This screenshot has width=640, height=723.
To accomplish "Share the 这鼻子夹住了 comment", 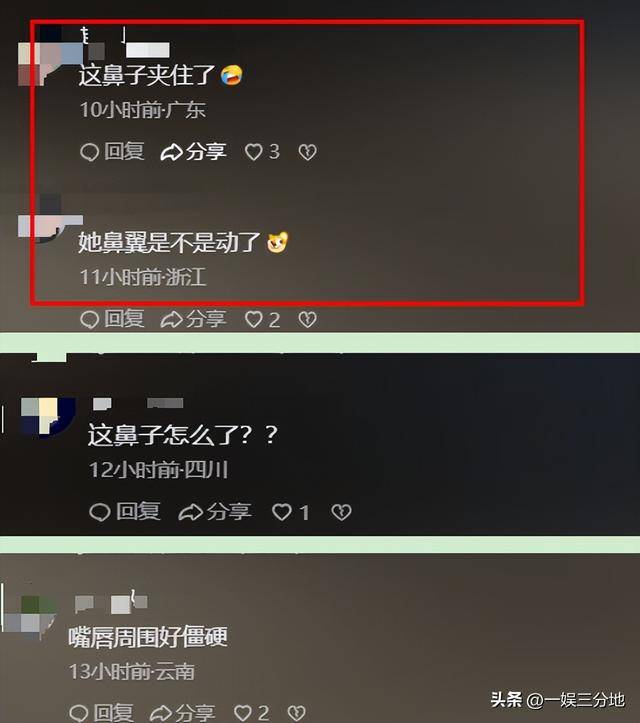I will [193, 152].
